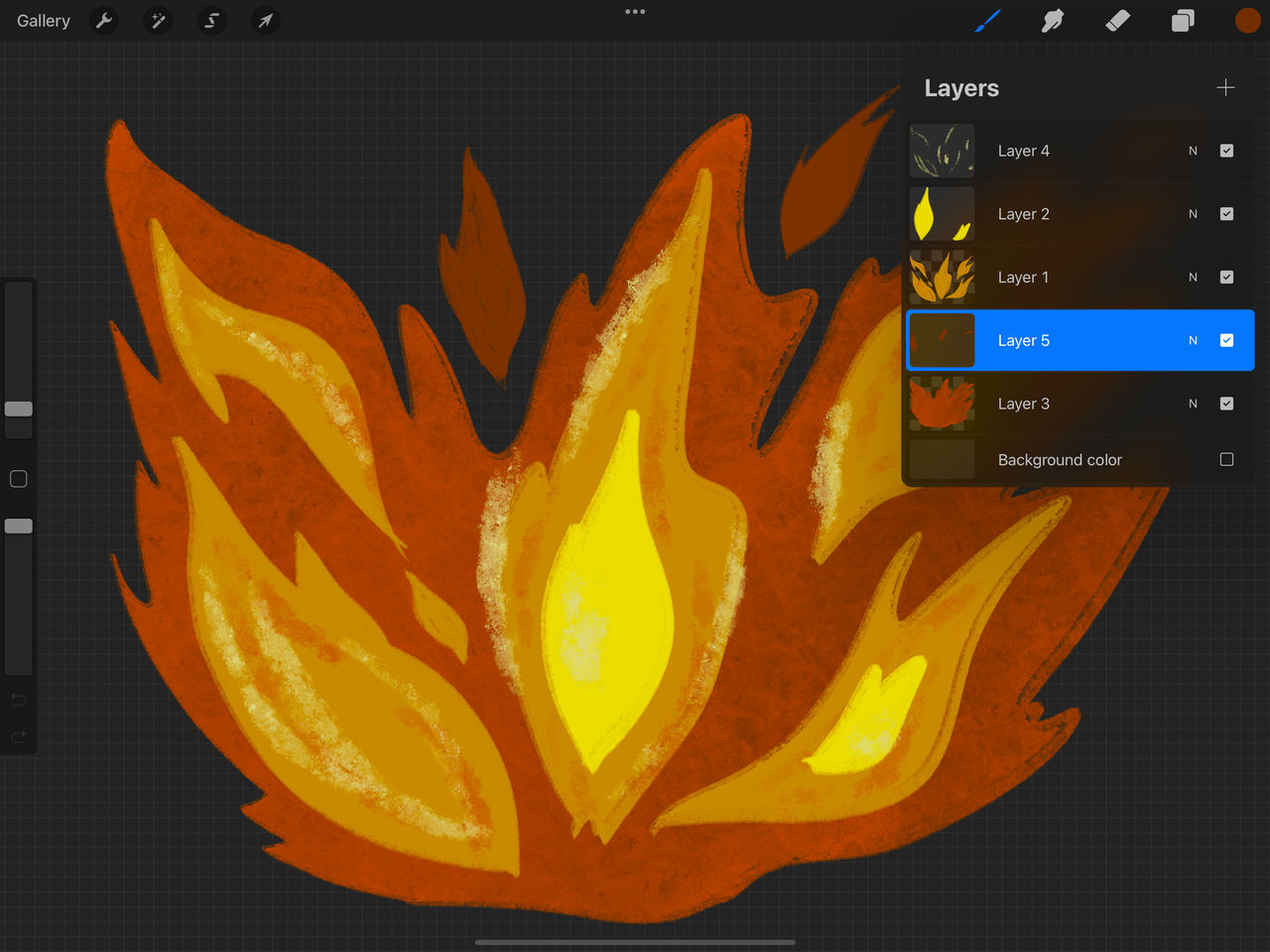Enable the Background color checkbox
Viewport: 1270px width, 952px height.
click(x=1226, y=459)
